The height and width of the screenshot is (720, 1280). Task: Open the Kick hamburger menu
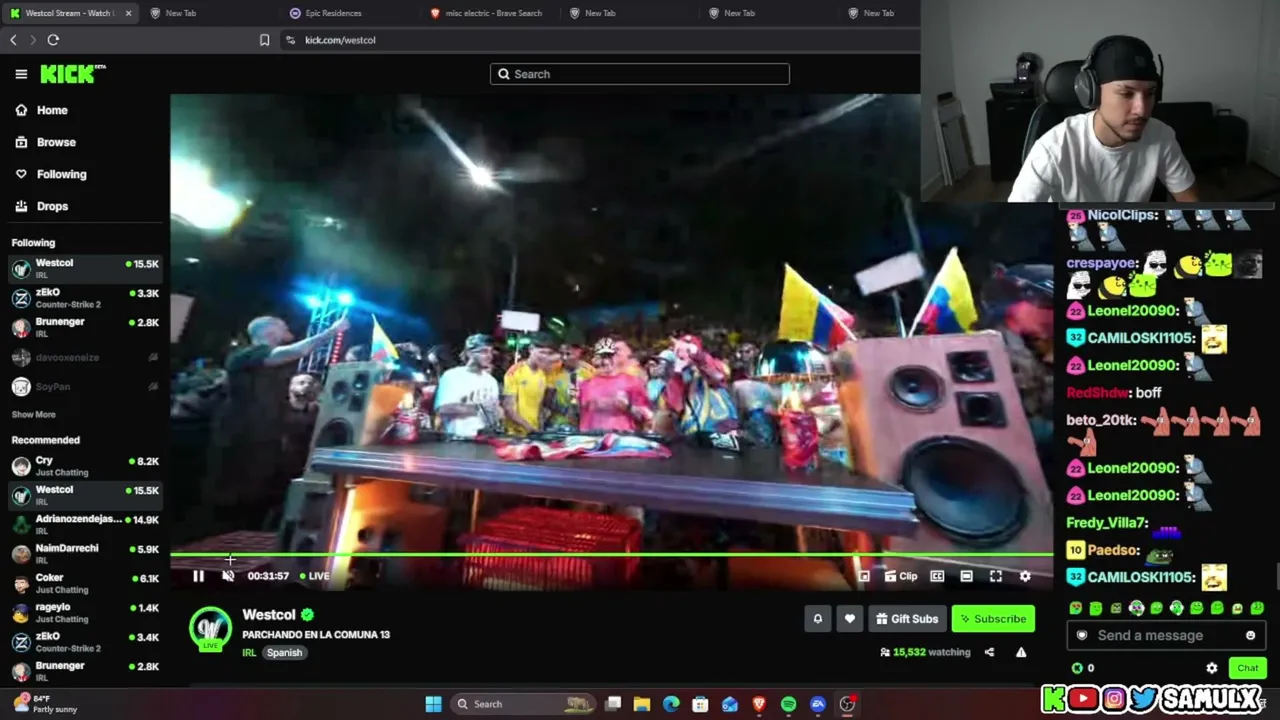point(21,74)
